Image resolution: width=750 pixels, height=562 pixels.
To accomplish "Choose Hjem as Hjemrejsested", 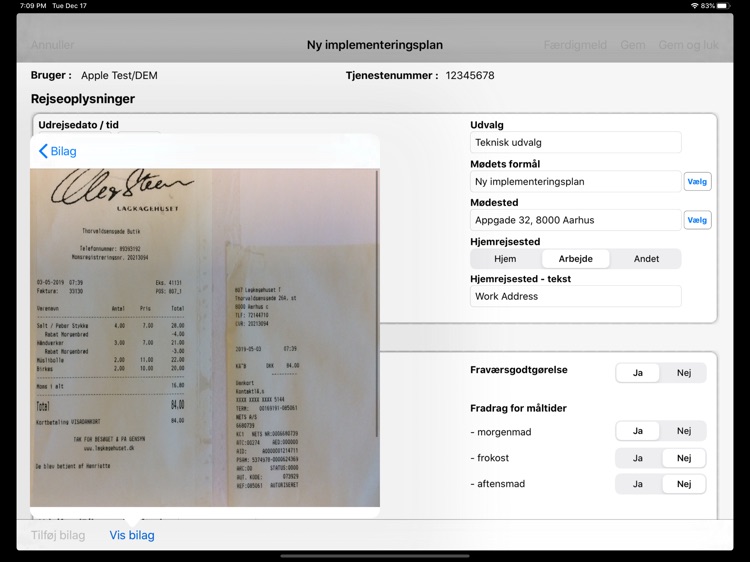I will (505, 259).
